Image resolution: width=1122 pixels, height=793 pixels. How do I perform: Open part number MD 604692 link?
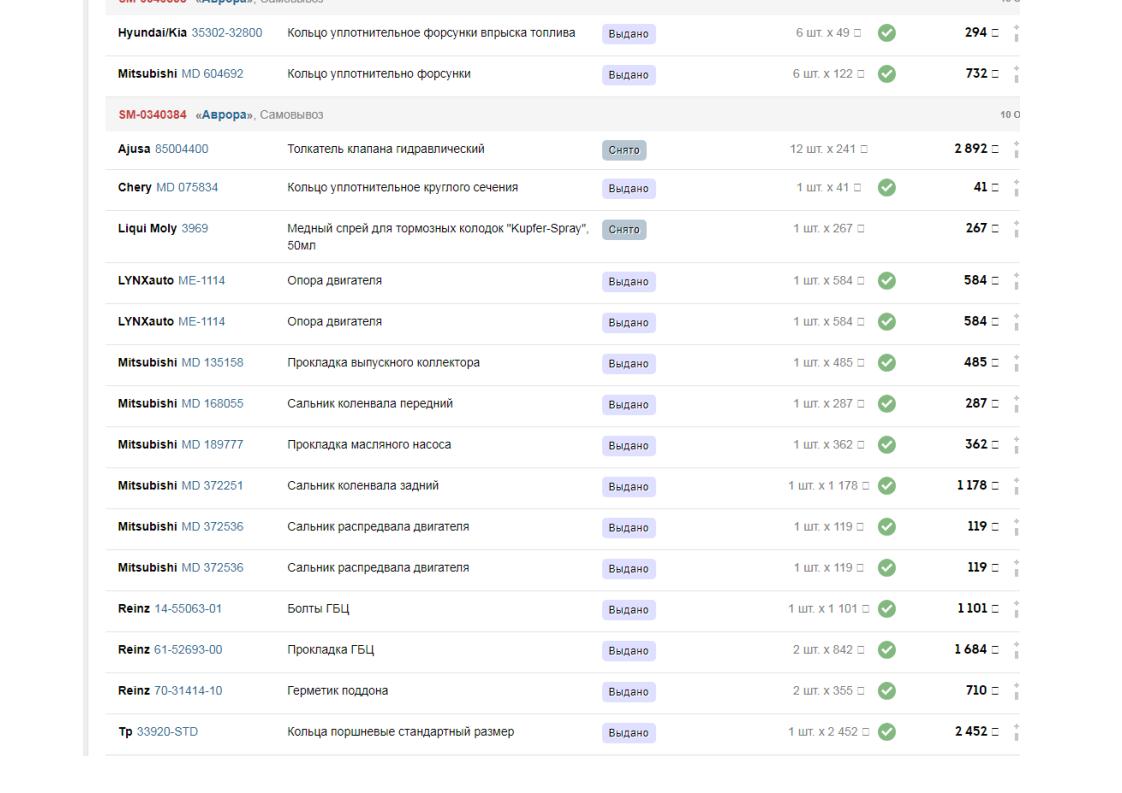pos(212,74)
